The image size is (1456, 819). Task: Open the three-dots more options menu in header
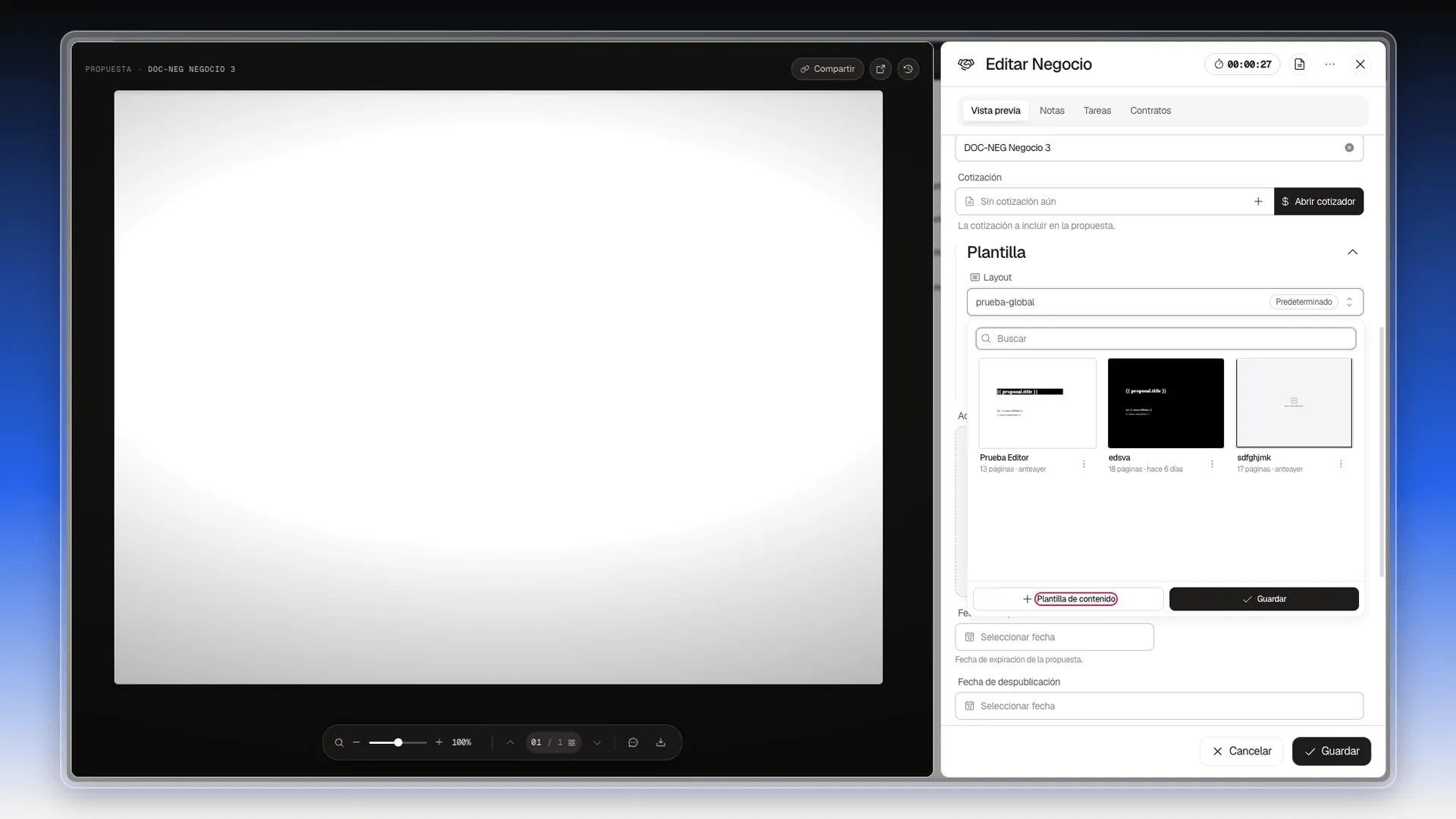(1329, 64)
